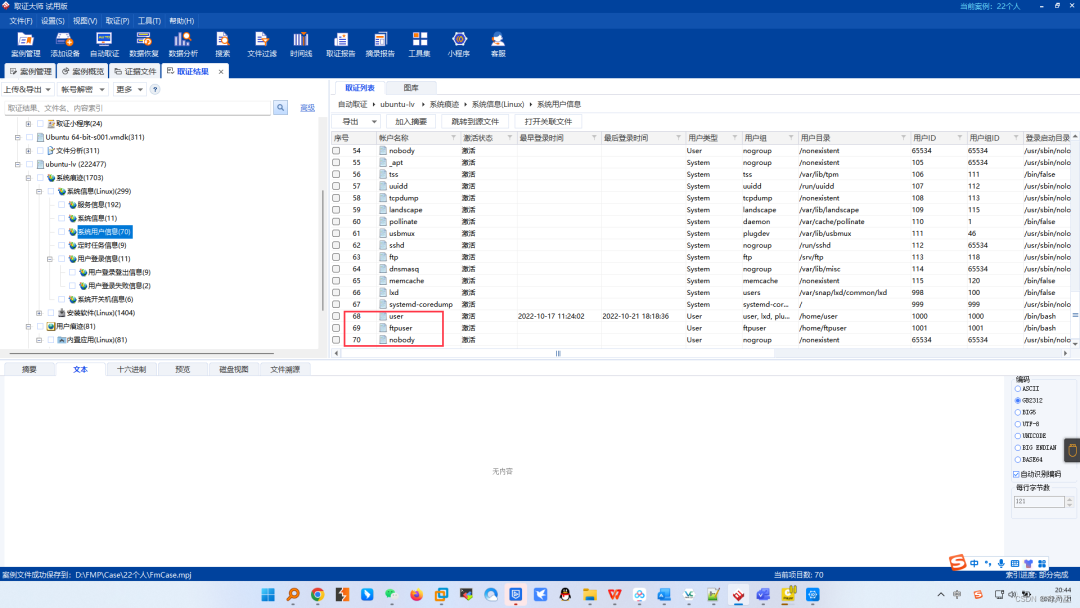Click the question mark help icon

point(155,90)
